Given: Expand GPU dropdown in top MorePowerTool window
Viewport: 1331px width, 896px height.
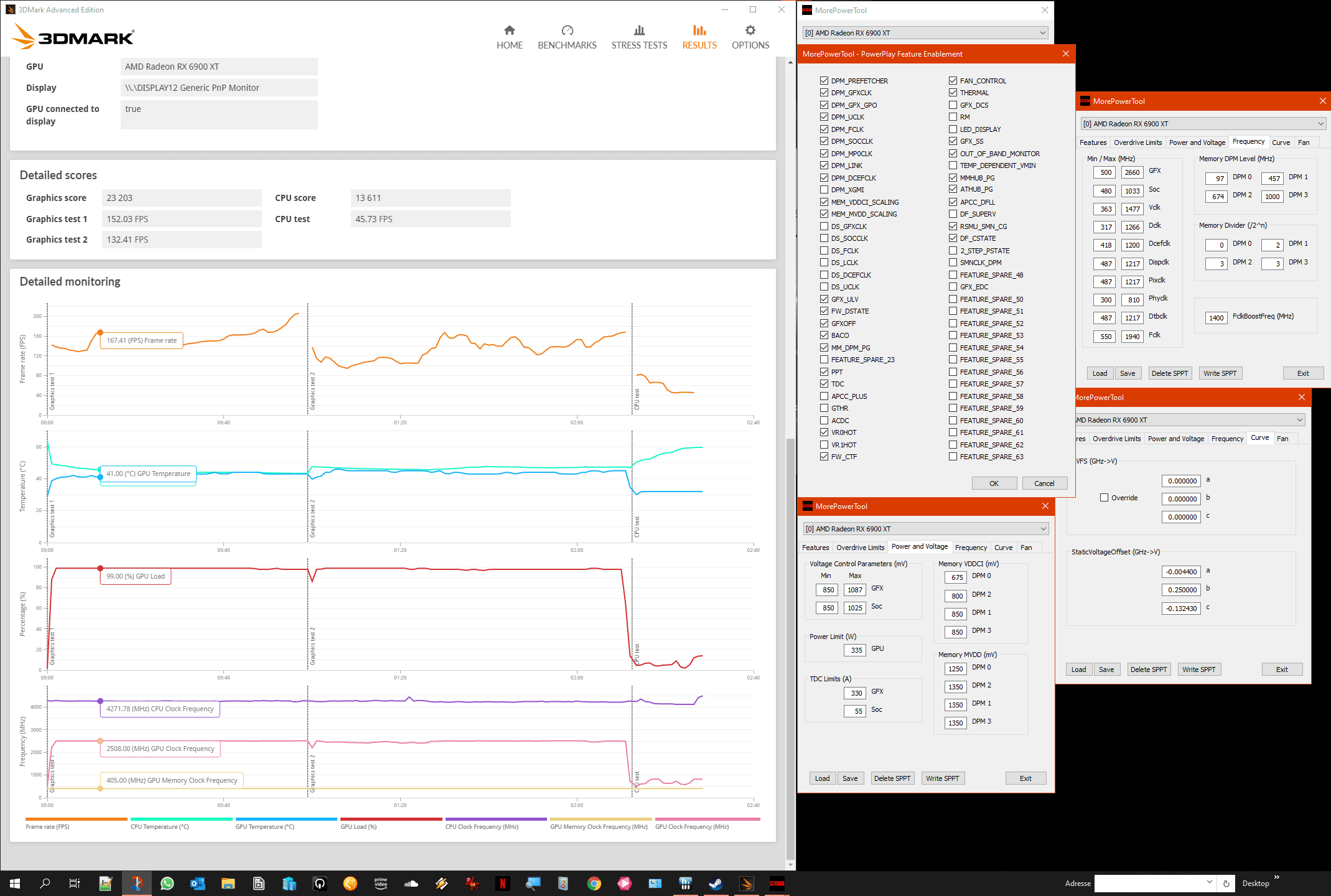Looking at the screenshot, I should pos(1043,33).
